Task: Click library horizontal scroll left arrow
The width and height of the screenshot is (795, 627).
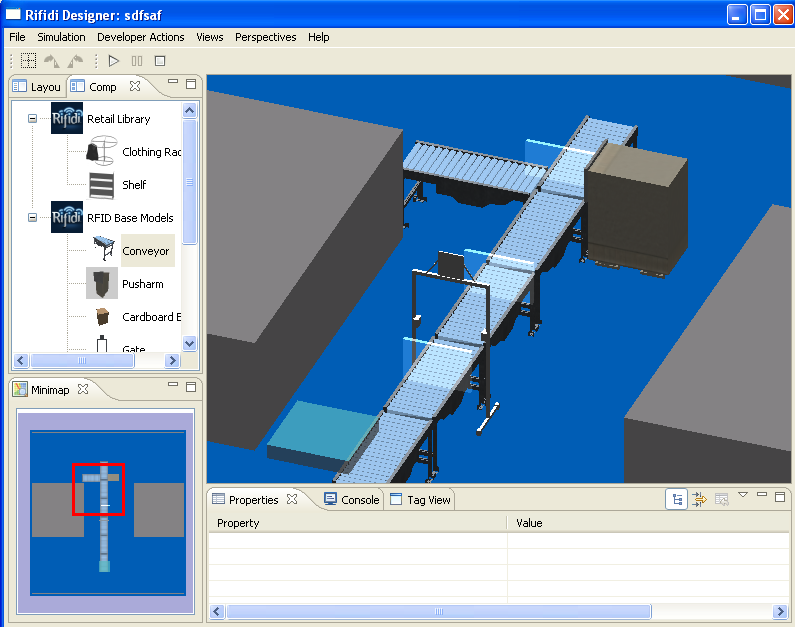Action: point(20,360)
